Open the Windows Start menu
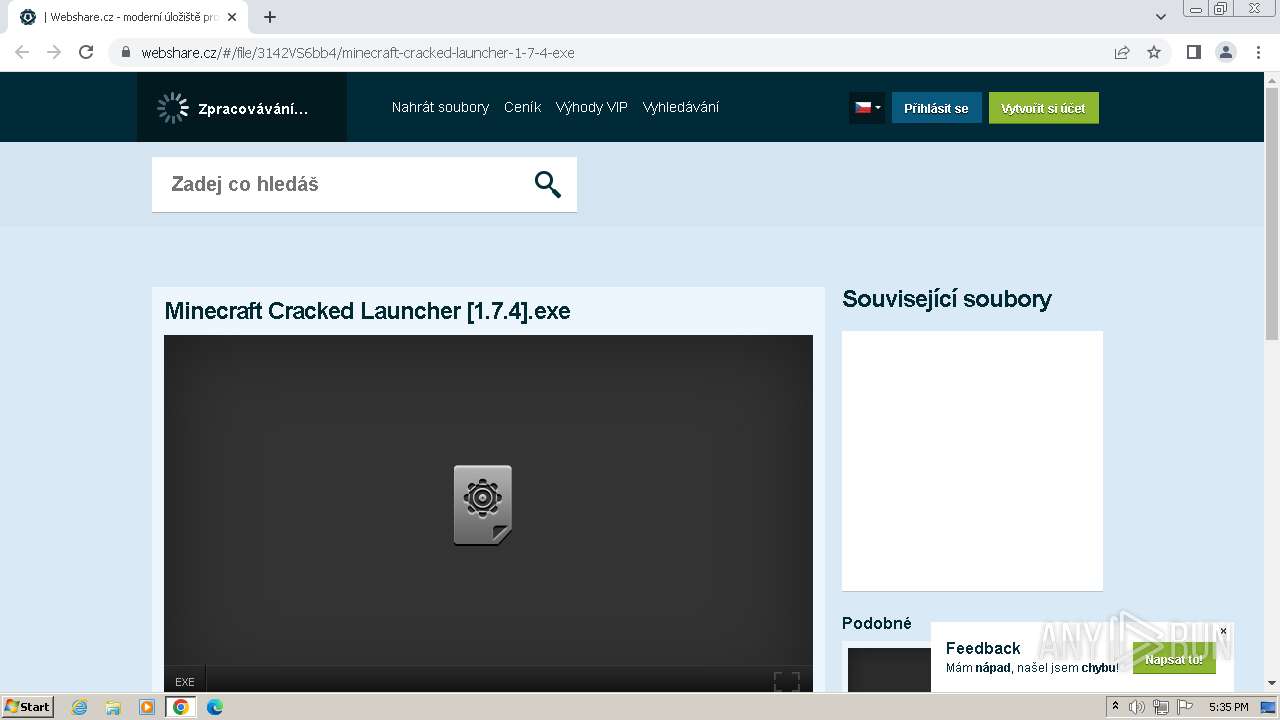The height and width of the screenshot is (720, 1280). (x=28, y=706)
